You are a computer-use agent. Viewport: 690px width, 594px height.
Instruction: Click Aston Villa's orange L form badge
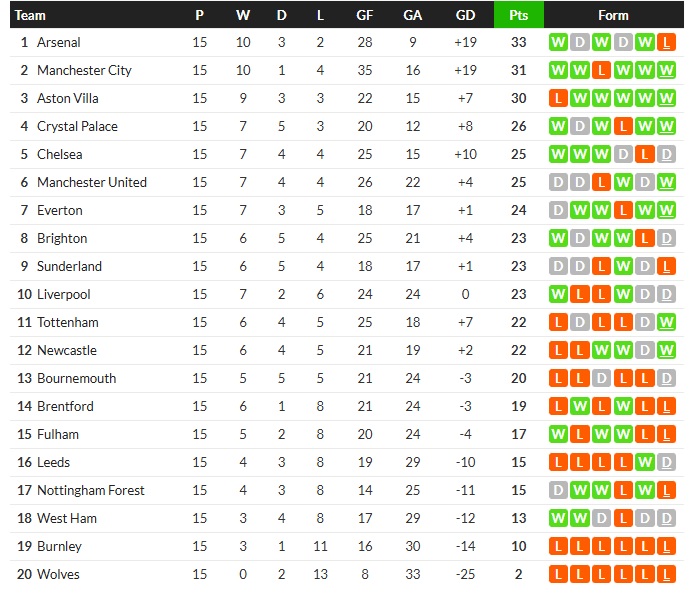click(558, 99)
